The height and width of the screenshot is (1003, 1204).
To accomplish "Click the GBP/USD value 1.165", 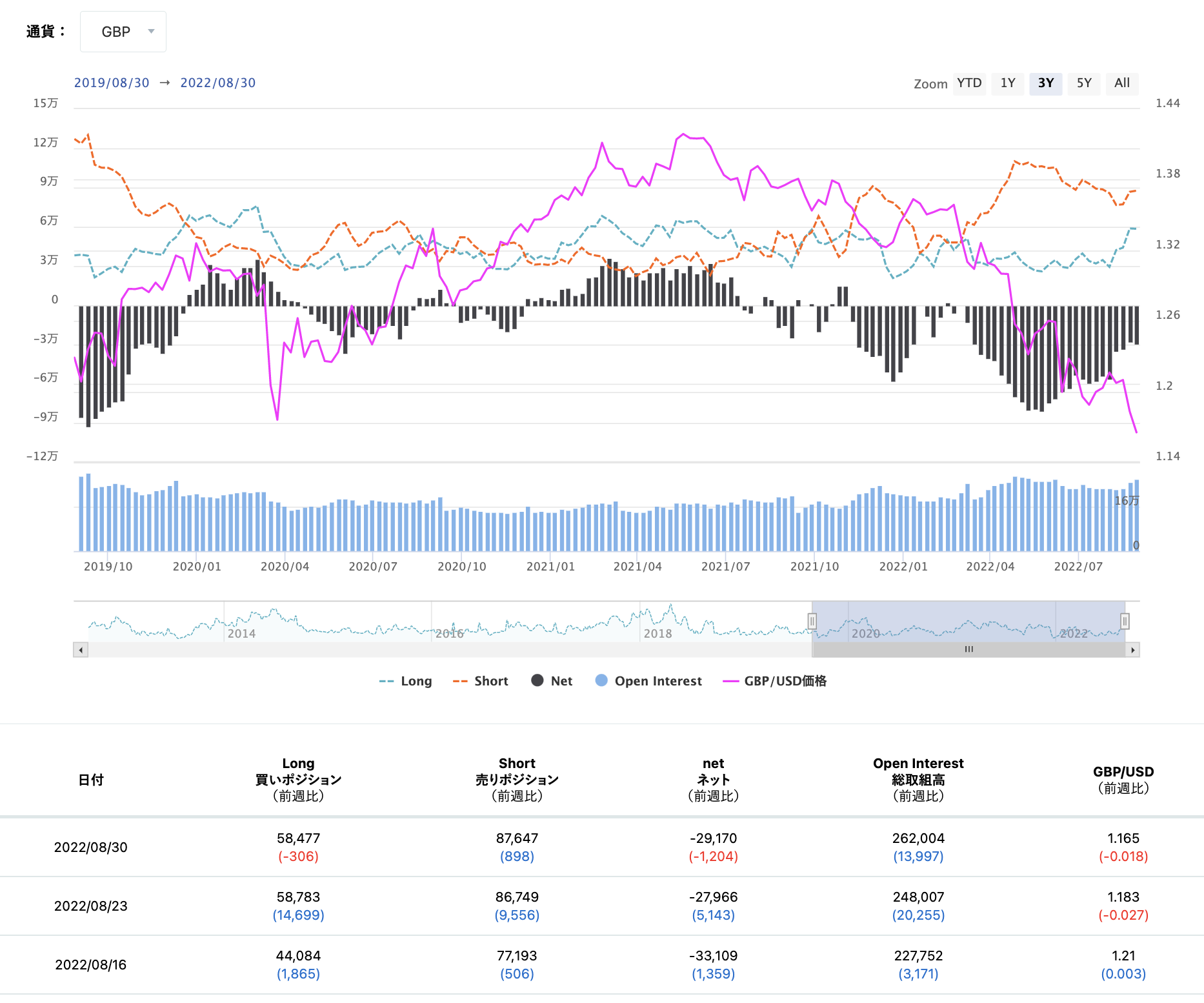I will pyautogui.click(x=1123, y=838).
